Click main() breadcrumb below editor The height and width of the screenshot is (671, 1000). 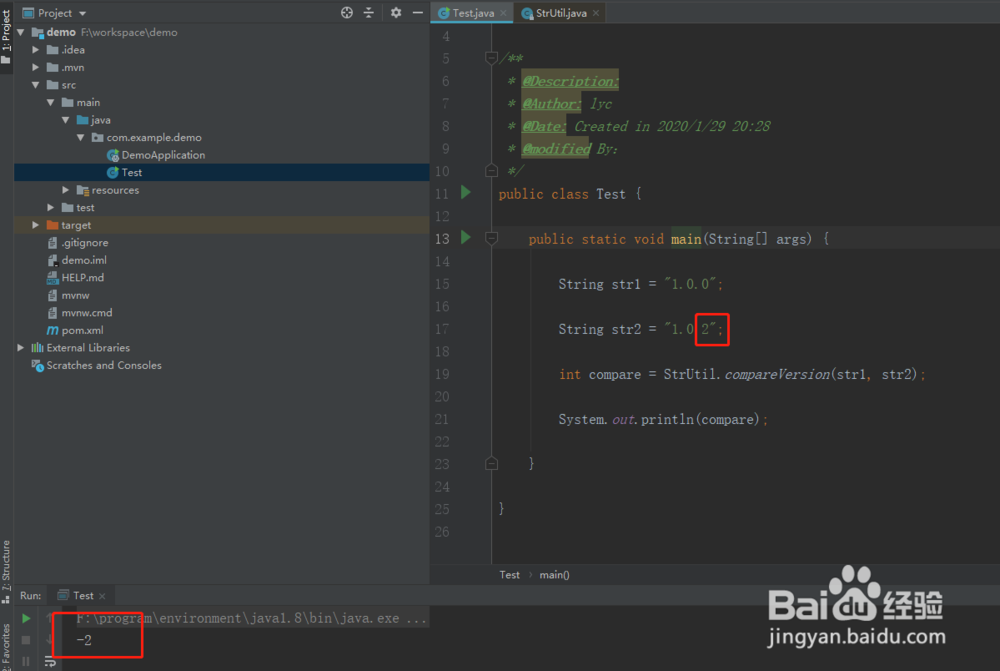click(554, 575)
